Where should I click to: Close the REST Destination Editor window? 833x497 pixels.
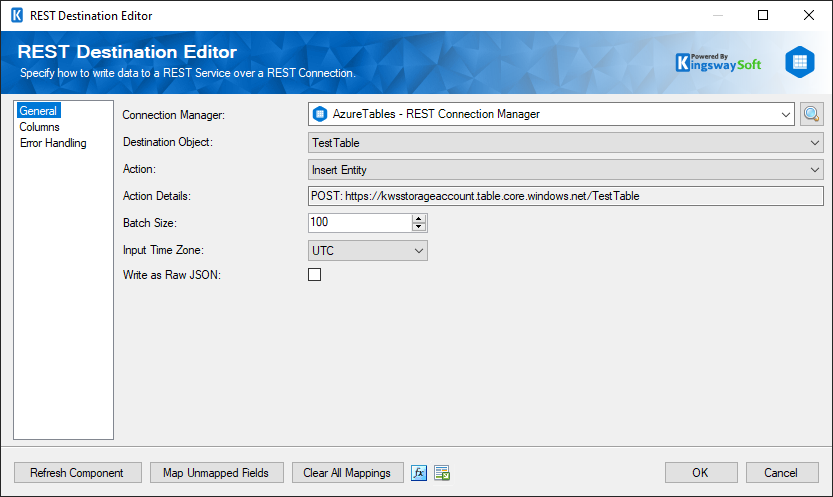pyautogui.click(x=809, y=15)
